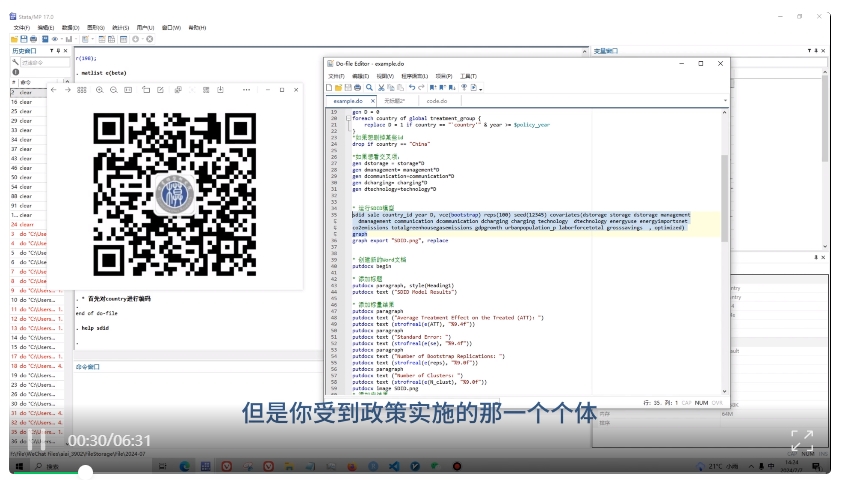Screen dimensions: 842x480
Task: Open Visual Studio Code from the taskbar
Action: [x=394, y=466]
